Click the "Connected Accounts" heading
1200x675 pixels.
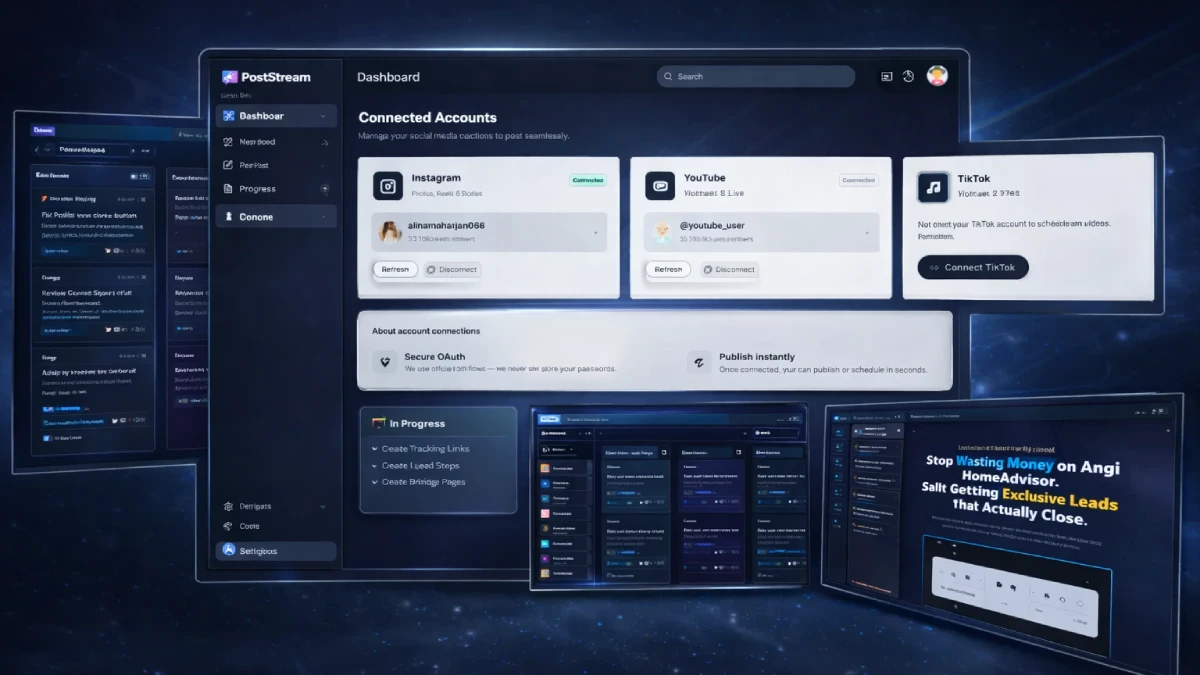pos(427,118)
